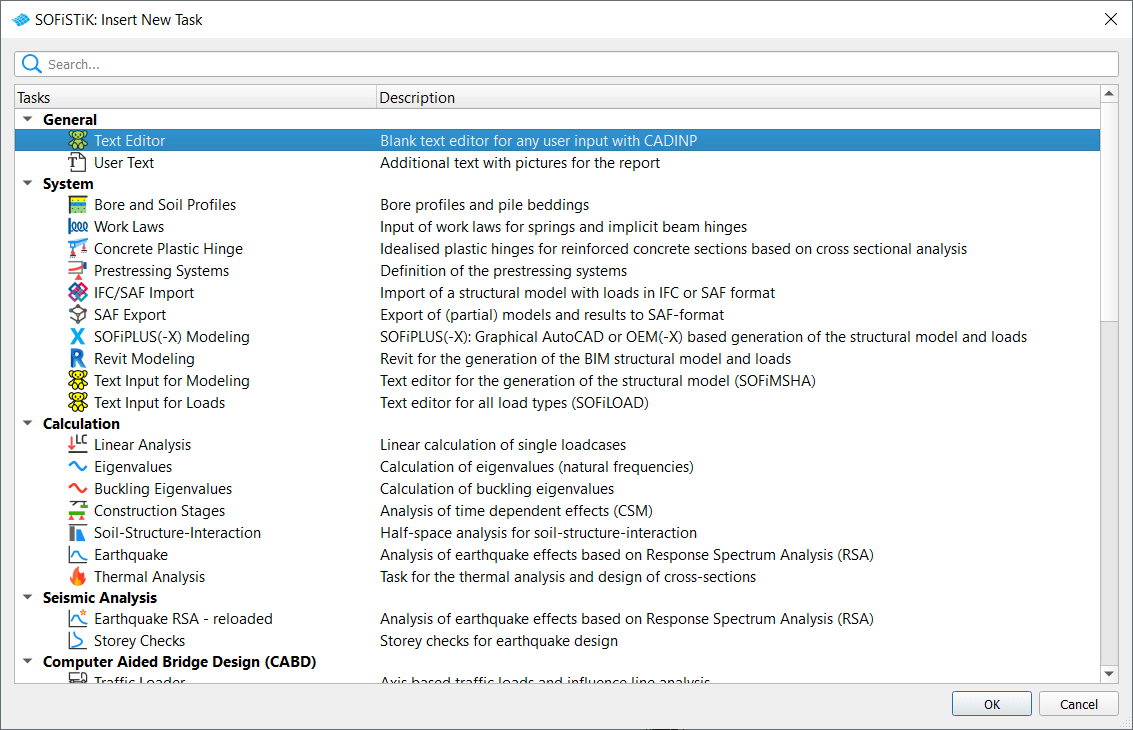Screen dimensions: 1133x730
Task: Select the Text Editor teddy bear icon
Action: coord(78,140)
